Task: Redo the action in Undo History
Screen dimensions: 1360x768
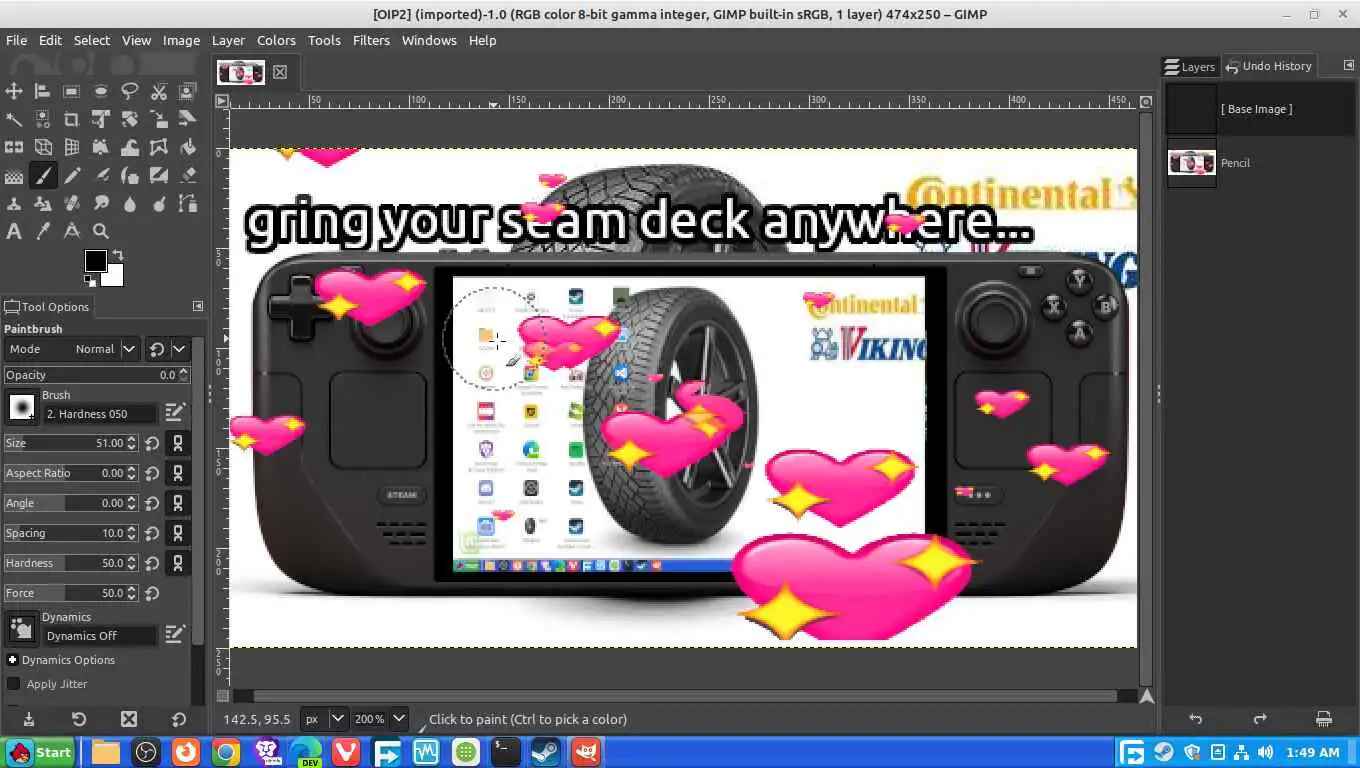Action: pos(1260,719)
